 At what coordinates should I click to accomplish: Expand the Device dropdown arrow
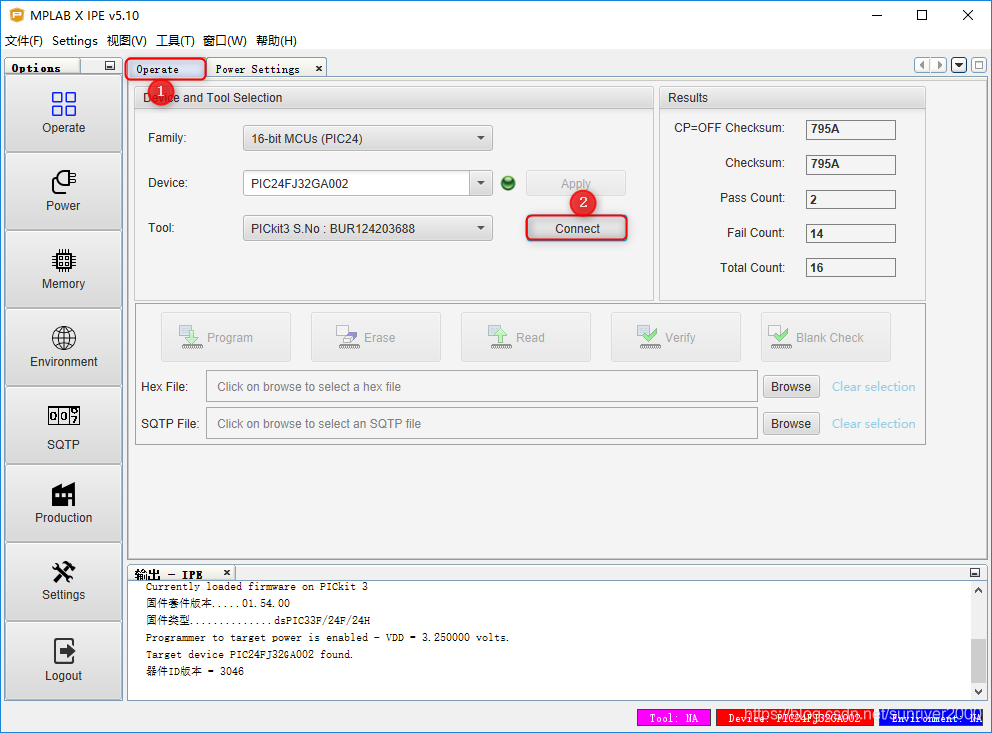coord(481,183)
